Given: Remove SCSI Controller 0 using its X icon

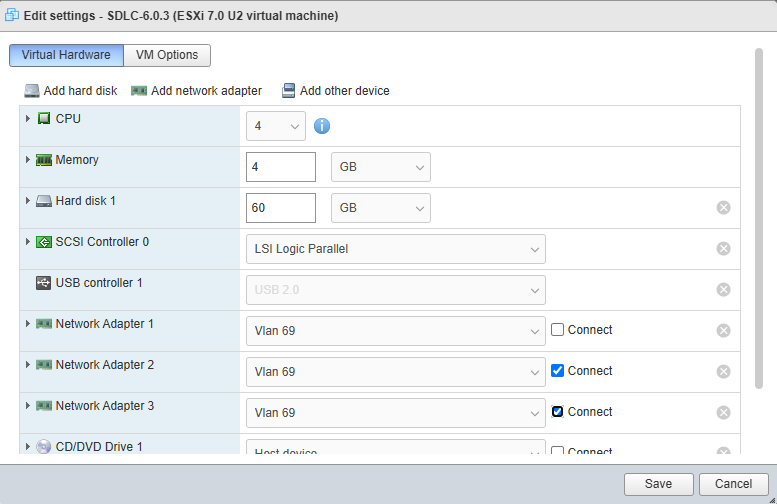Looking at the screenshot, I should click(723, 249).
